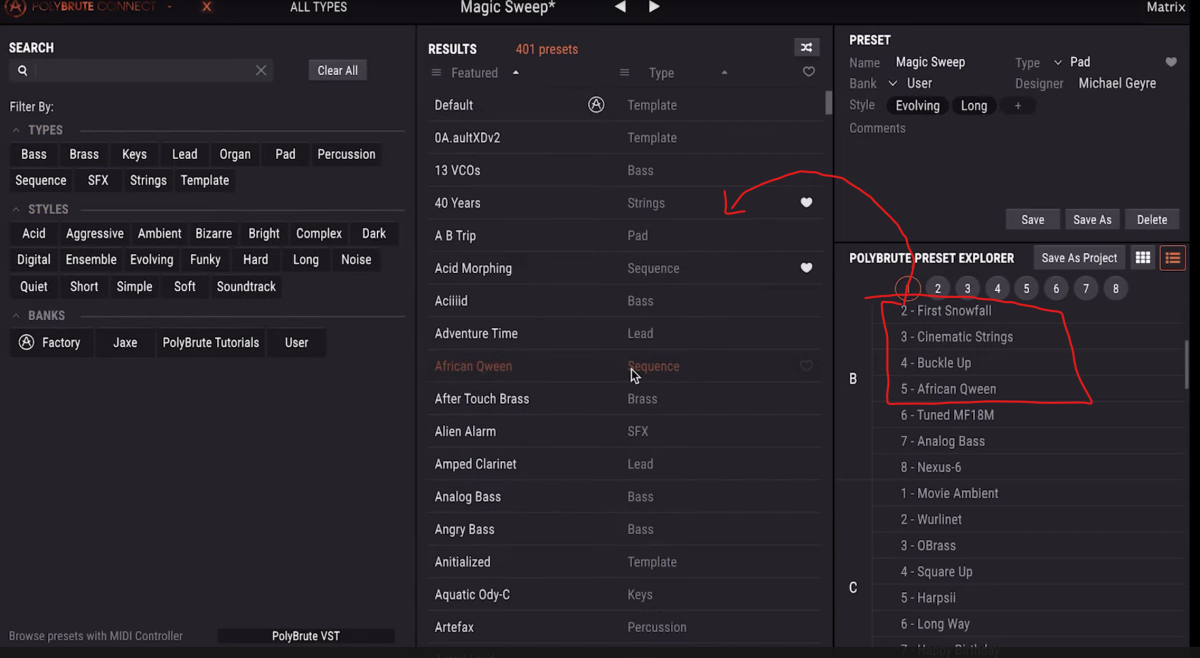
Task: Clear the search field with X icon
Action: (x=261, y=70)
